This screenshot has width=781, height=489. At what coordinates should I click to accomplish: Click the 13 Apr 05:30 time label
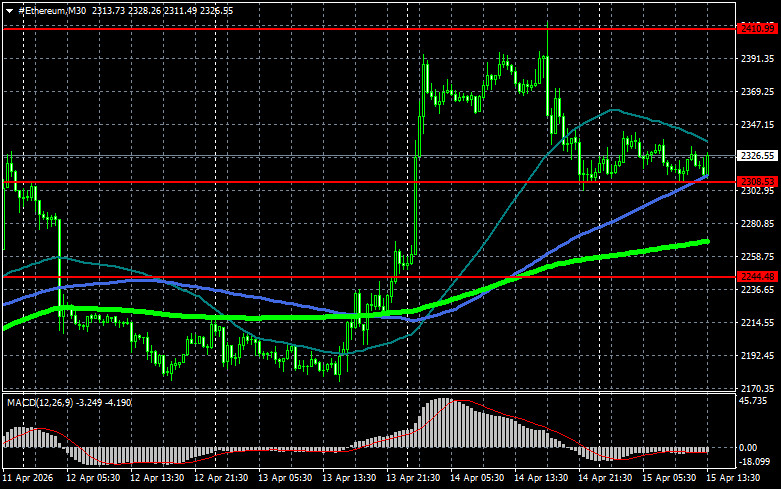[x=285, y=478]
